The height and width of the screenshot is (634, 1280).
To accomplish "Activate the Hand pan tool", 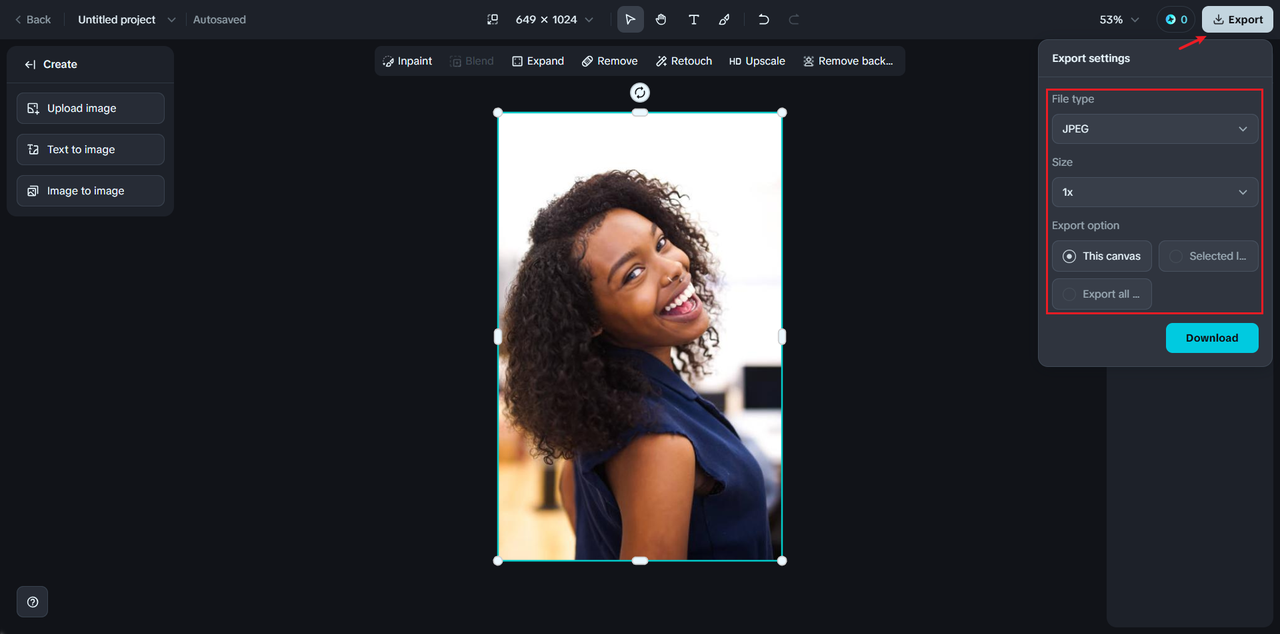I will pyautogui.click(x=661, y=20).
